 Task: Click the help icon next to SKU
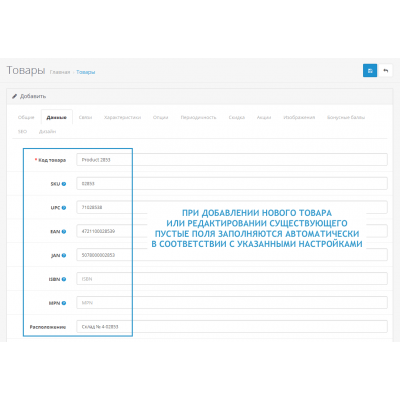pyautogui.click(x=64, y=184)
